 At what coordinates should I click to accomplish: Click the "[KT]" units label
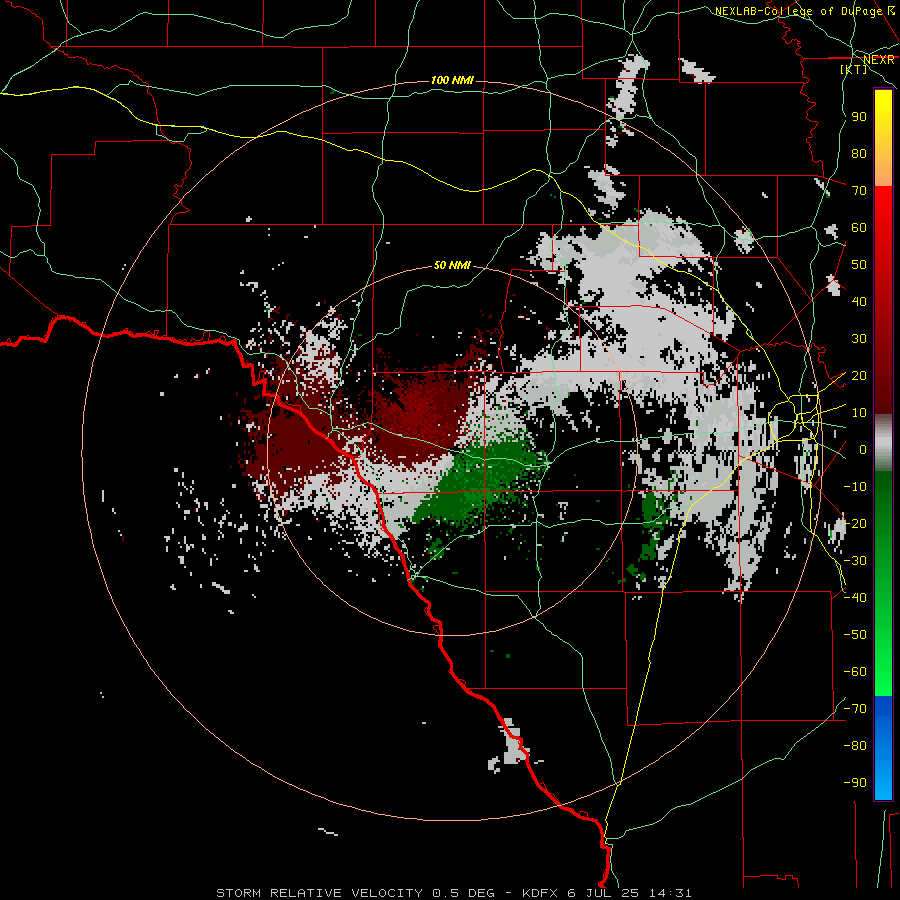point(854,69)
